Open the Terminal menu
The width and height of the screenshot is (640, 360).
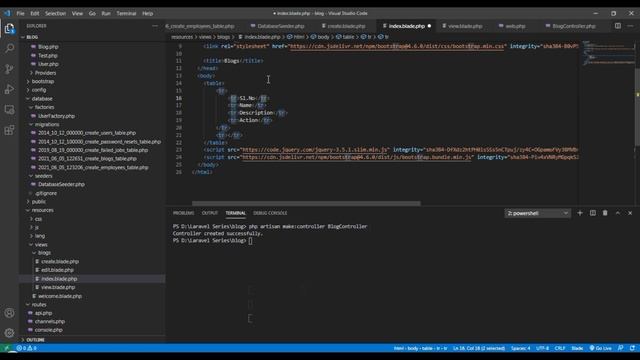(127, 13)
